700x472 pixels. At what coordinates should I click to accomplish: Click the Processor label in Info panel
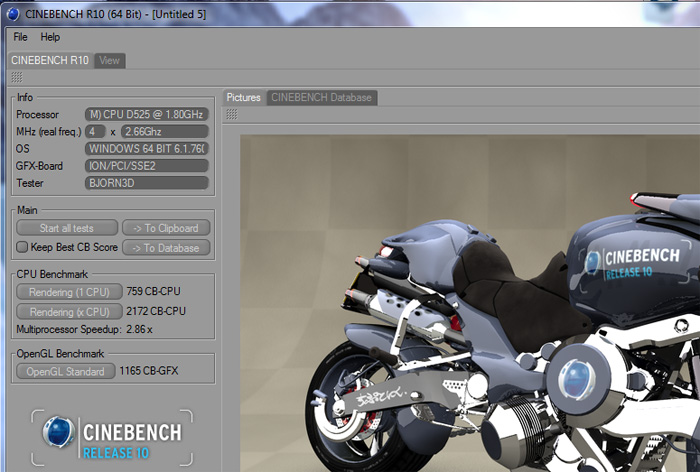pyautogui.click(x=38, y=115)
